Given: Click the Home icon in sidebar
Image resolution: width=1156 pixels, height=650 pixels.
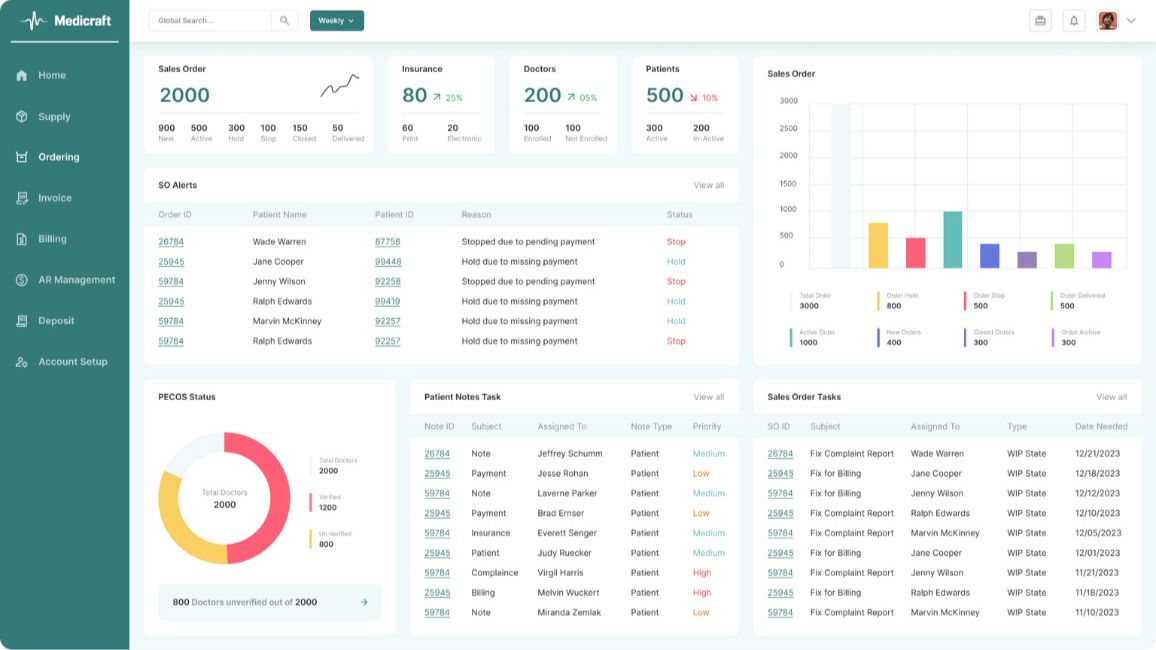Looking at the screenshot, I should 22,75.
